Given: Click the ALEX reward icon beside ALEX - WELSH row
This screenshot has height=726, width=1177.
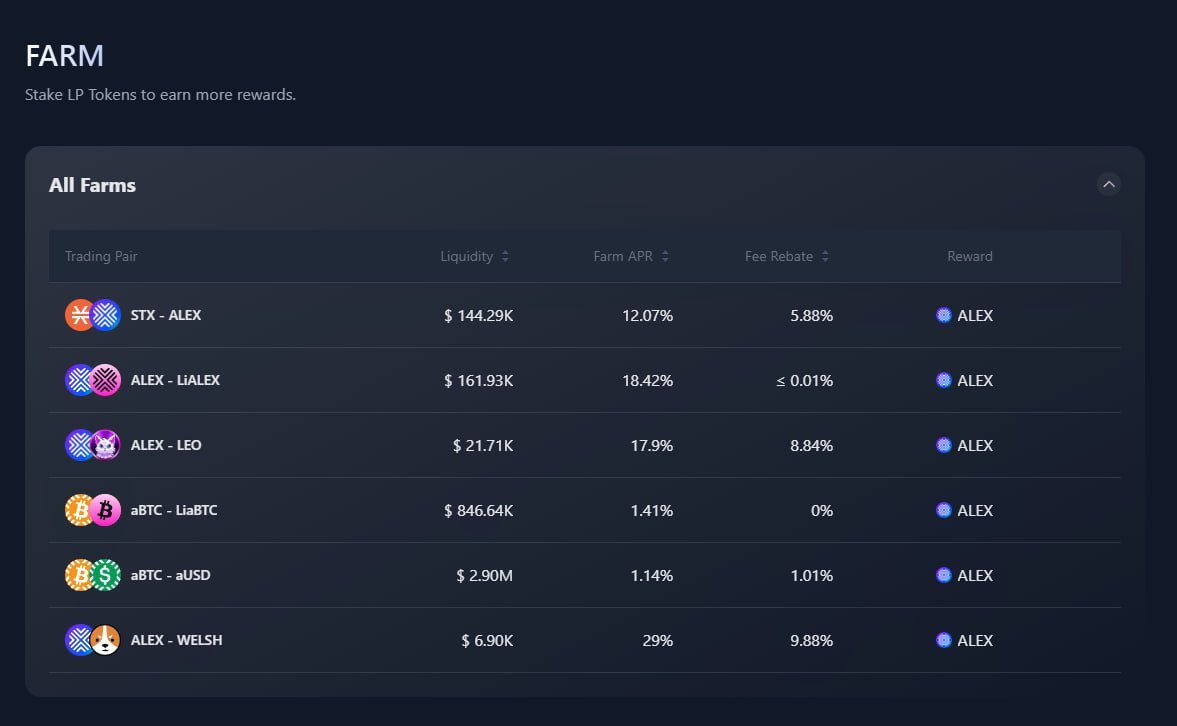Looking at the screenshot, I should tap(943, 640).
